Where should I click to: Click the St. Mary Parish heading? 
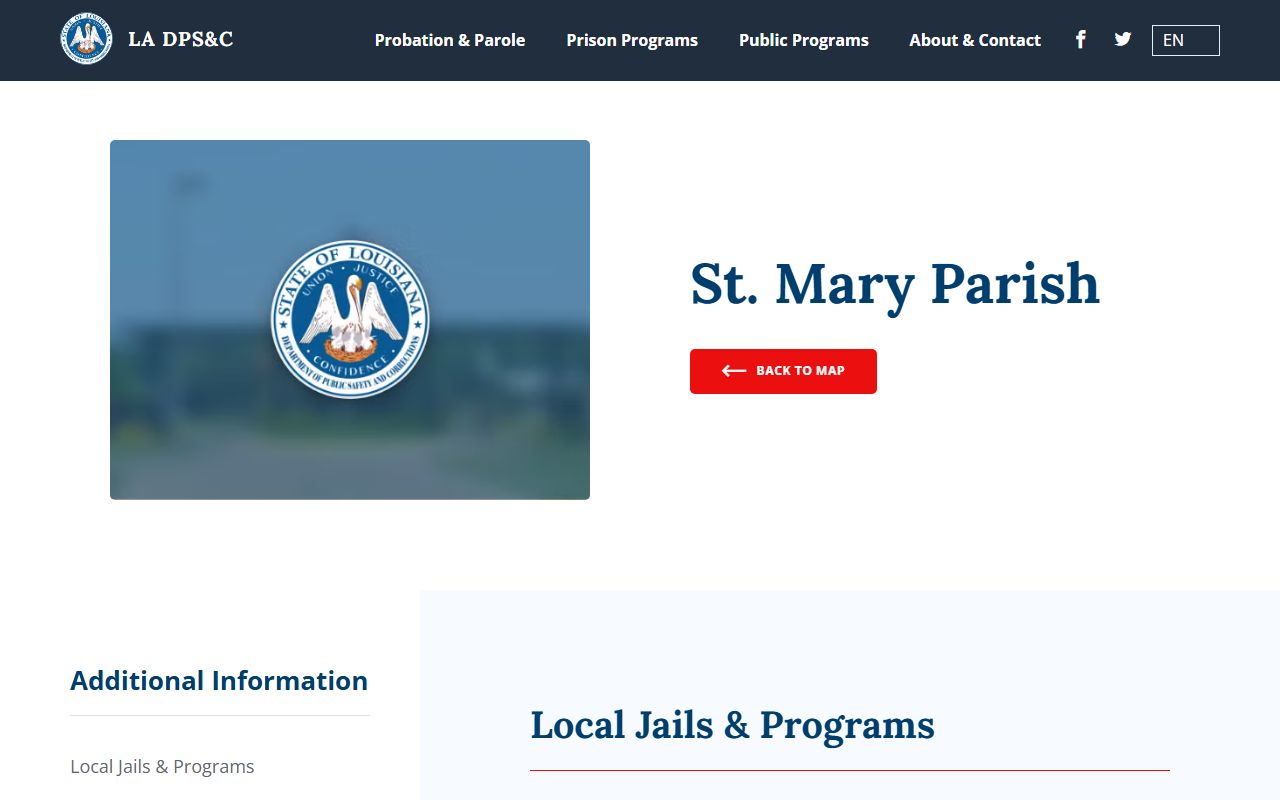[x=895, y=284]
